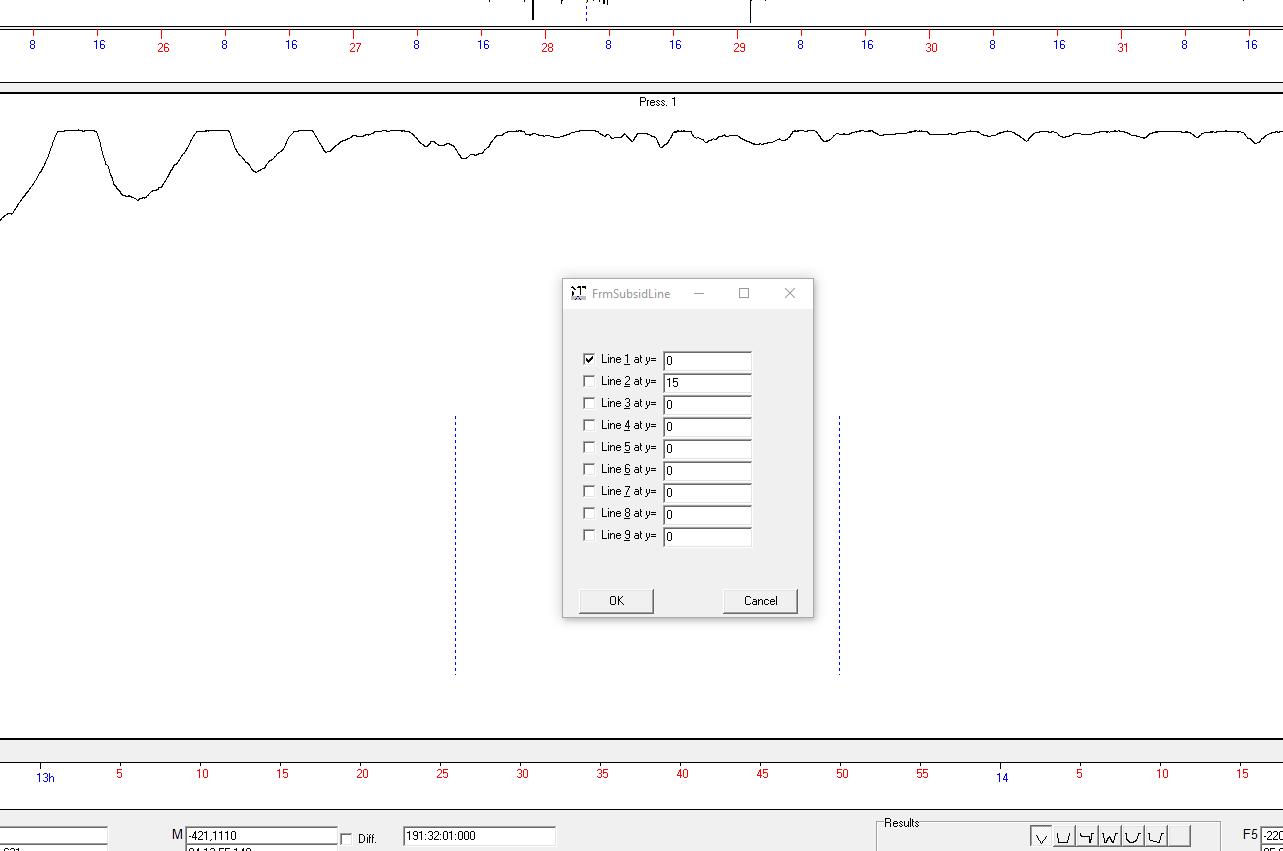Select the flat-bottom U profile icon in Results

coord(1063,837)
